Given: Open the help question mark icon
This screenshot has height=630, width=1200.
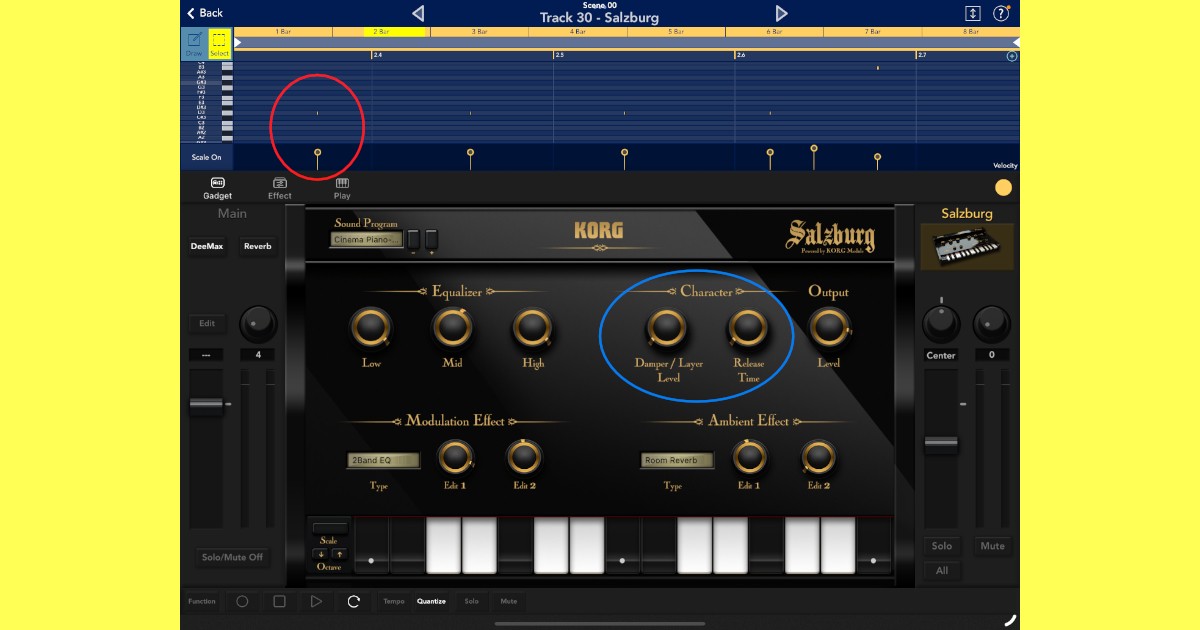Looking at the screenshot, I should (x=1001, y=13).
